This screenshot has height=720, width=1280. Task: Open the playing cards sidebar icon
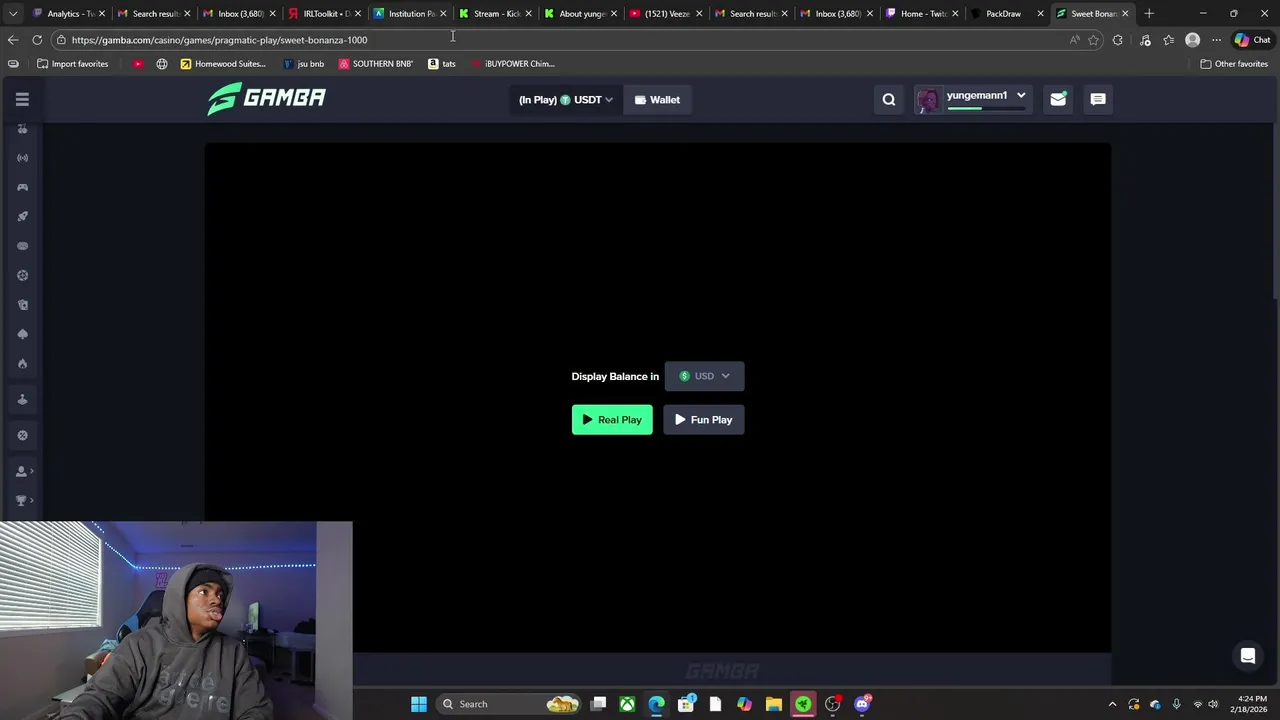click(22, 305)
